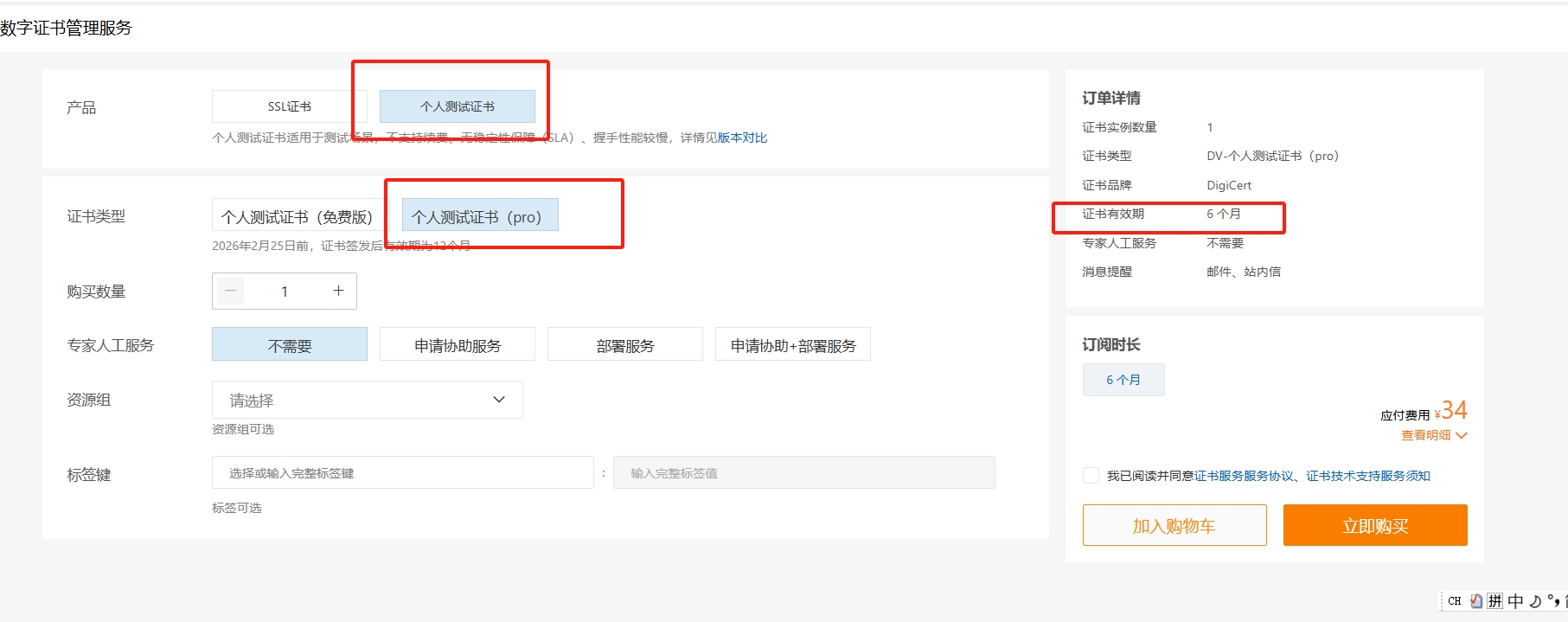Screen dimensions: 1568x622
Task: Click the 加入购物车 button
Action: click(1174, 526)
